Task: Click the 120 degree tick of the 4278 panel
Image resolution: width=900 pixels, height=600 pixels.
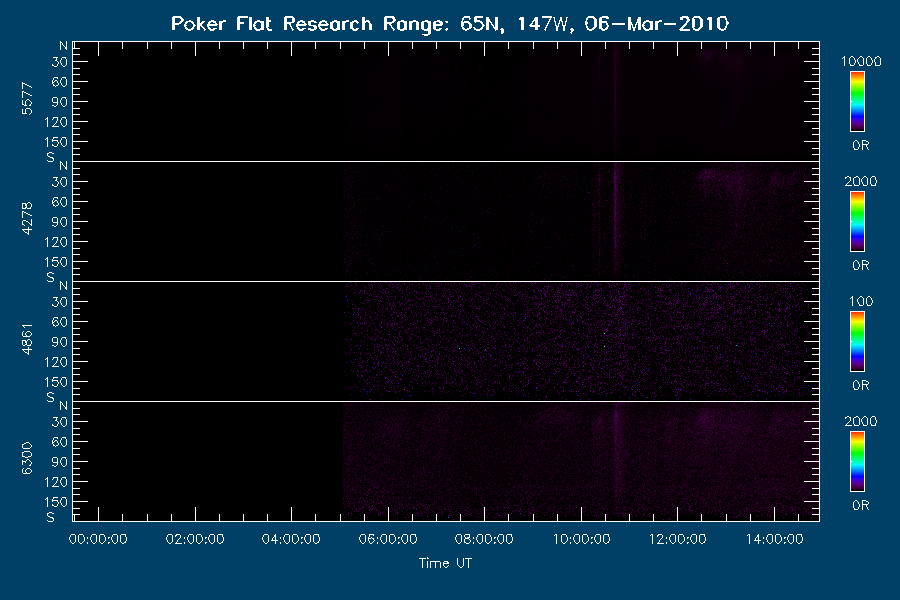Action: tap(56, 242)
